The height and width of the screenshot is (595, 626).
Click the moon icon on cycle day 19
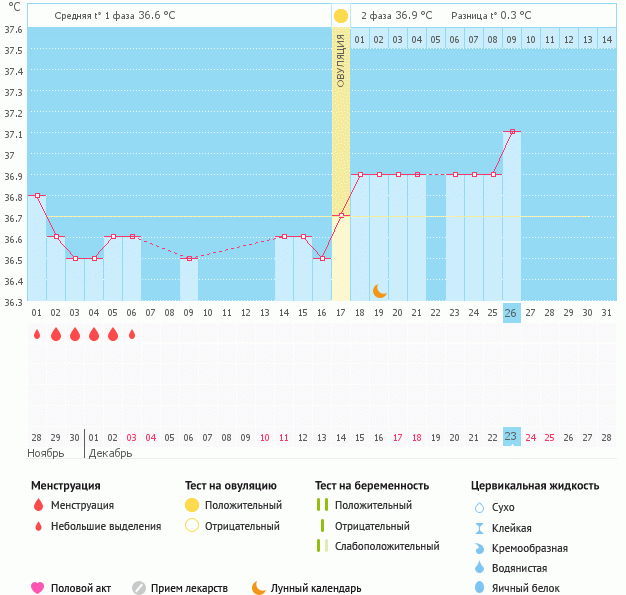coord(380,291)
